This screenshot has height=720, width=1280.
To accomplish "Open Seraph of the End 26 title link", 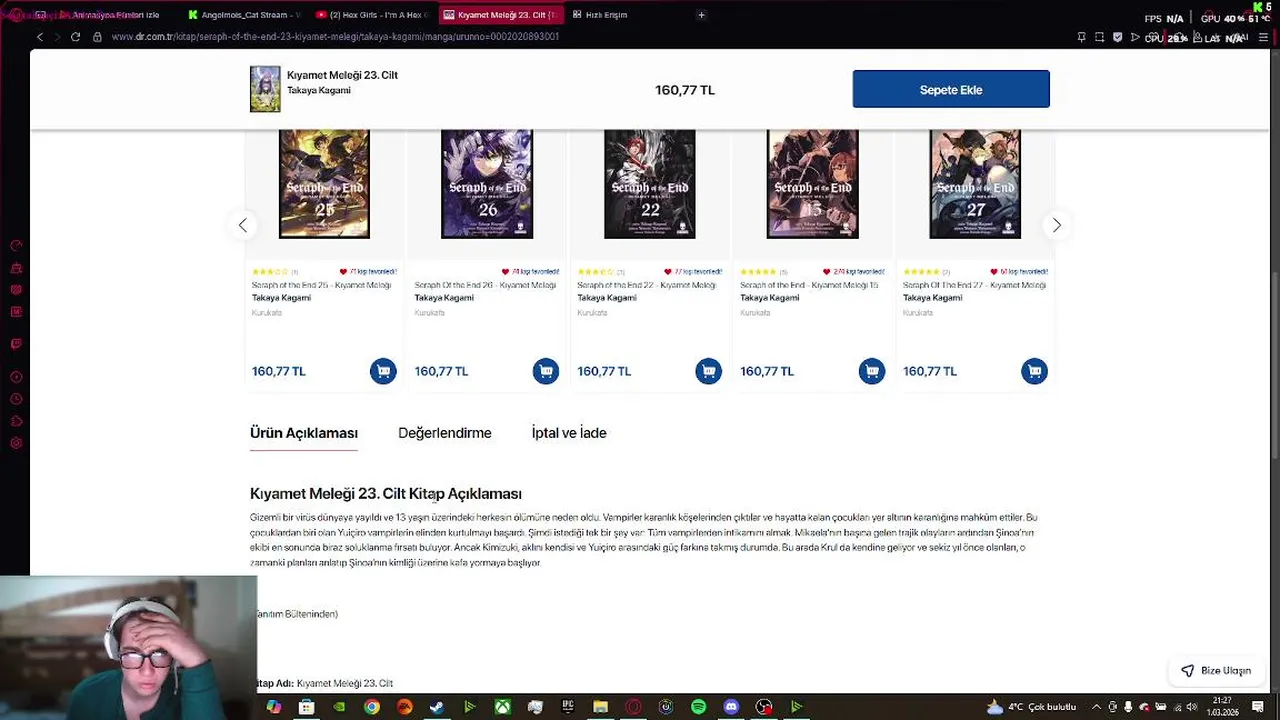I will point(485,285).
